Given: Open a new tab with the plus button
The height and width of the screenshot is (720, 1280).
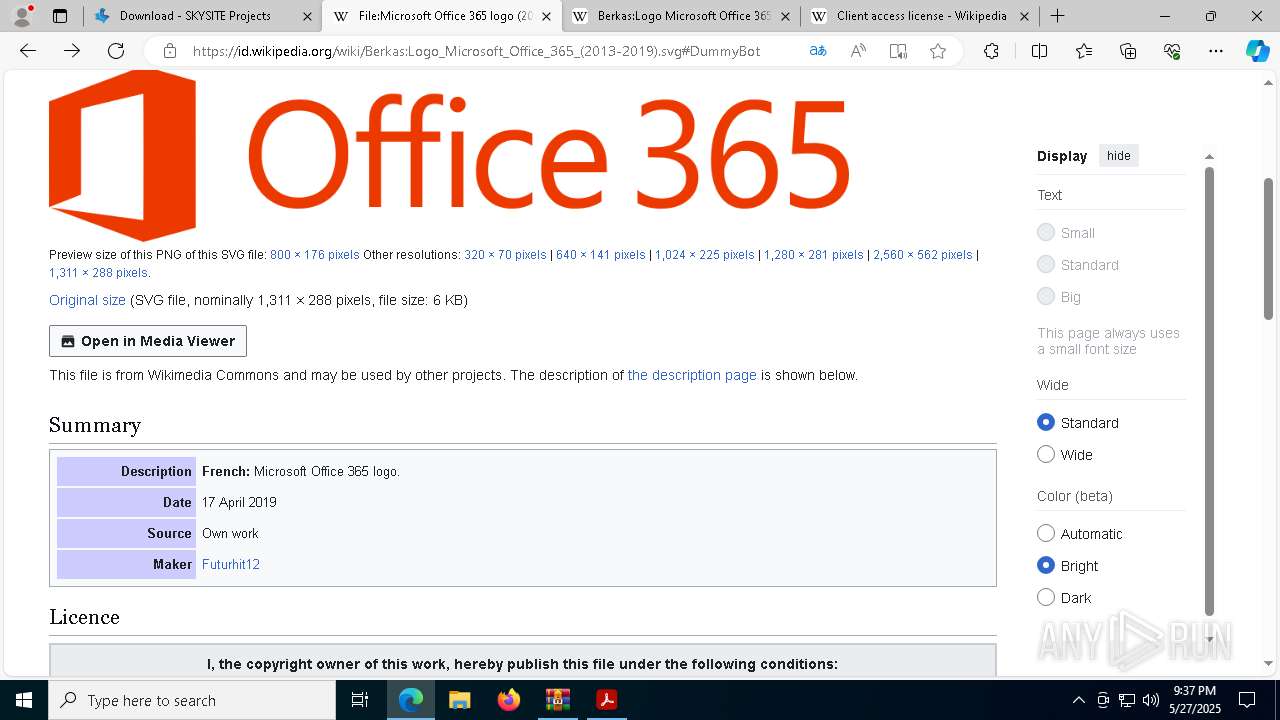Looking at the screenshot, I should [x=1057, y=16].
